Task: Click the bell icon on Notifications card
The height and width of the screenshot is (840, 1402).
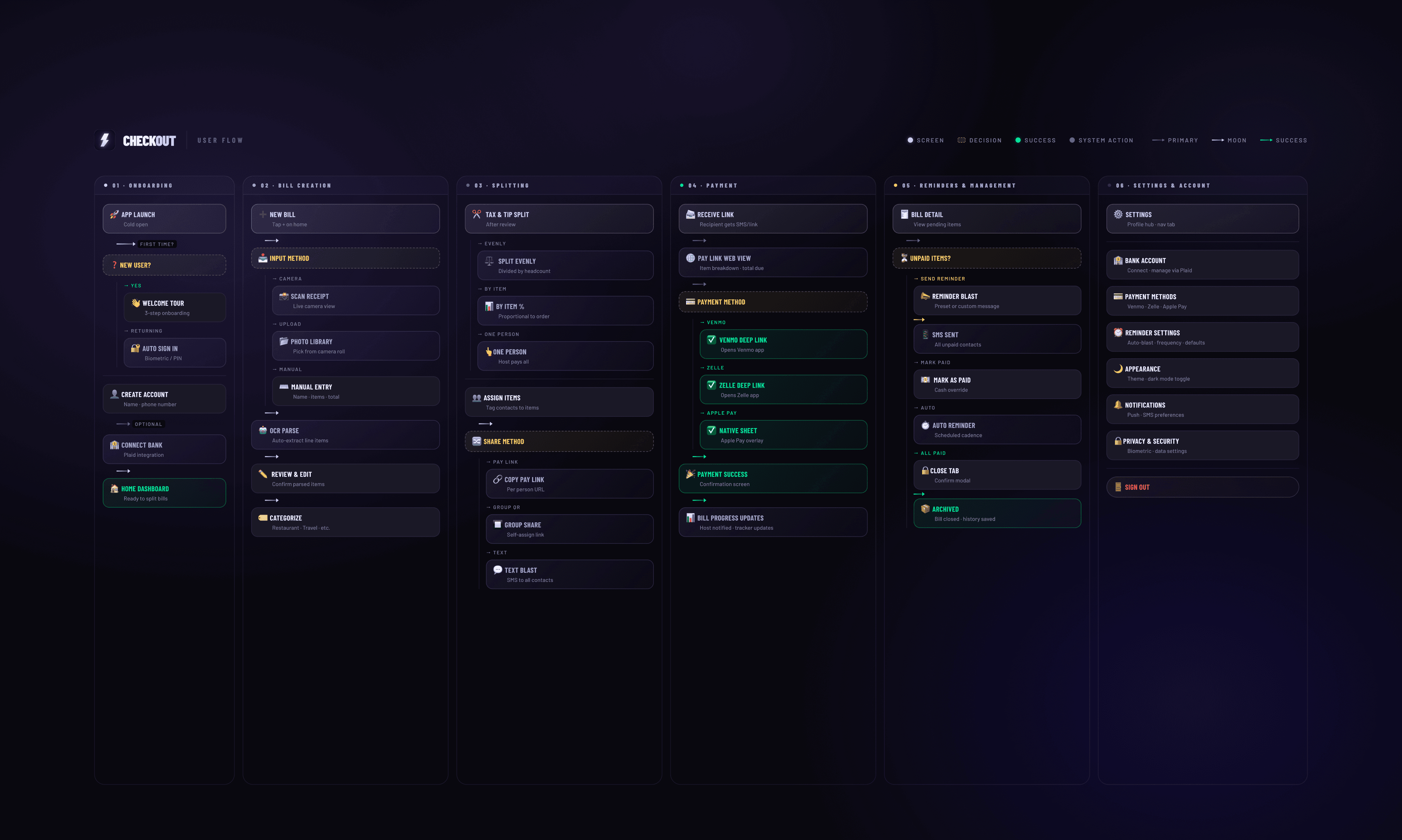Action: pos(1118,405)
